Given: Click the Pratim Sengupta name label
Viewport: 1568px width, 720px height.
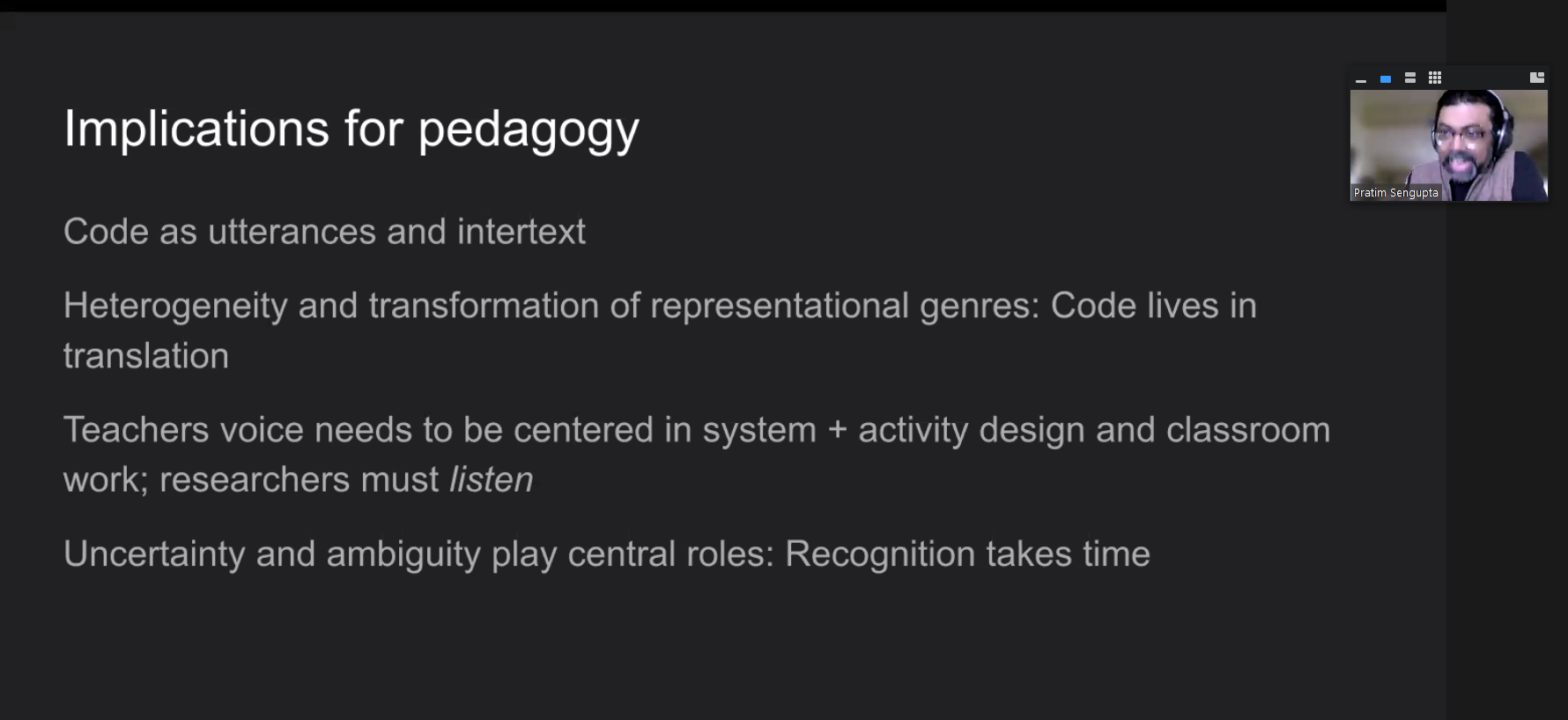Looking at the screenshot, I should coord(1396,193).
